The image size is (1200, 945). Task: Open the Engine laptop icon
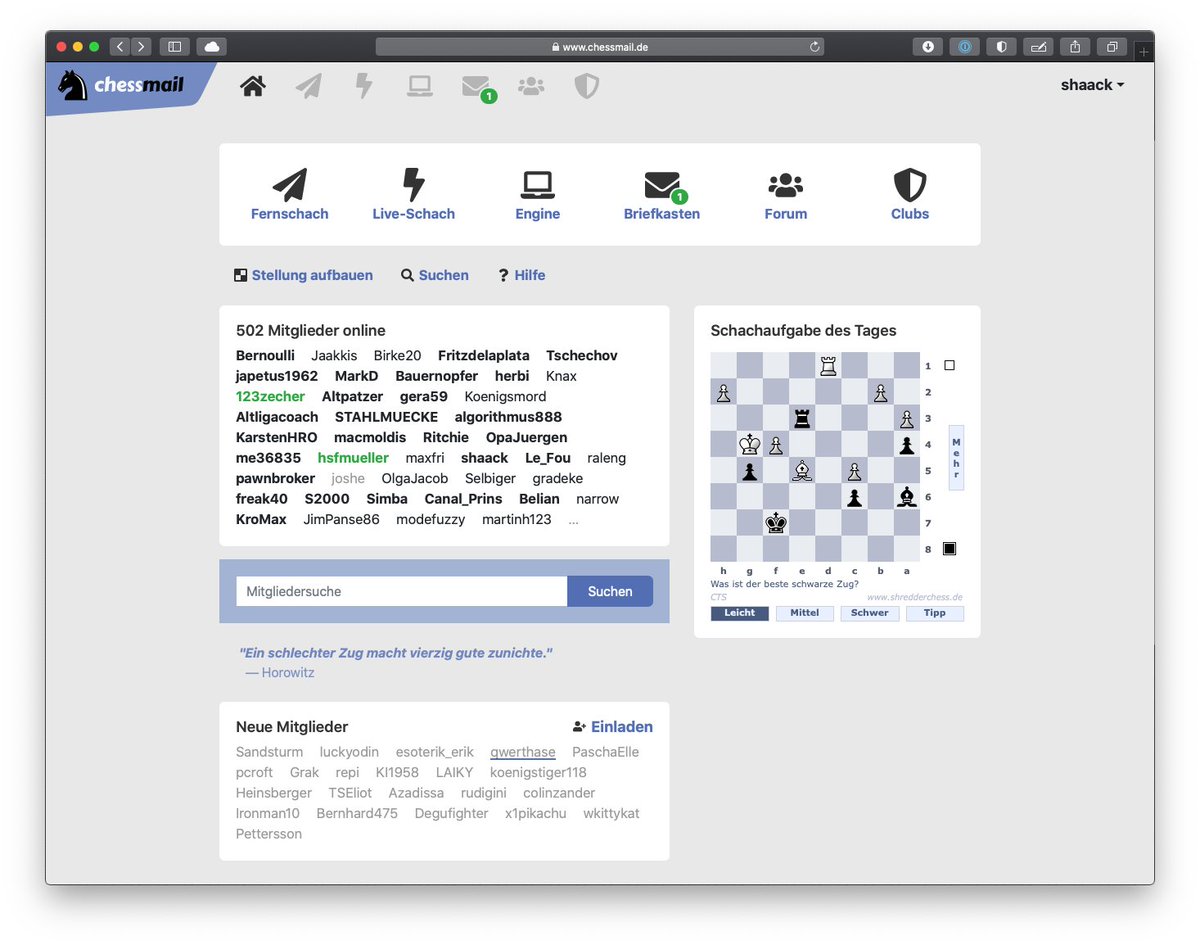537,185
